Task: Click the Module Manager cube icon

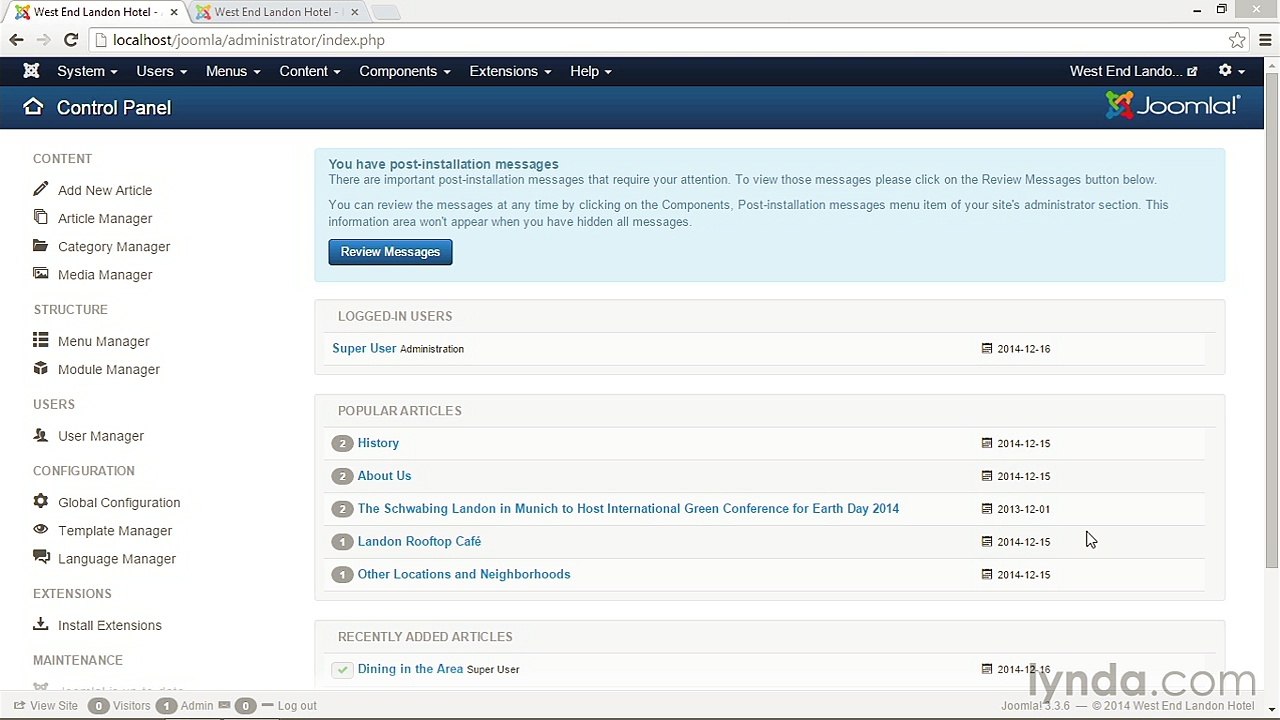Action: click(x=40, y=368)
